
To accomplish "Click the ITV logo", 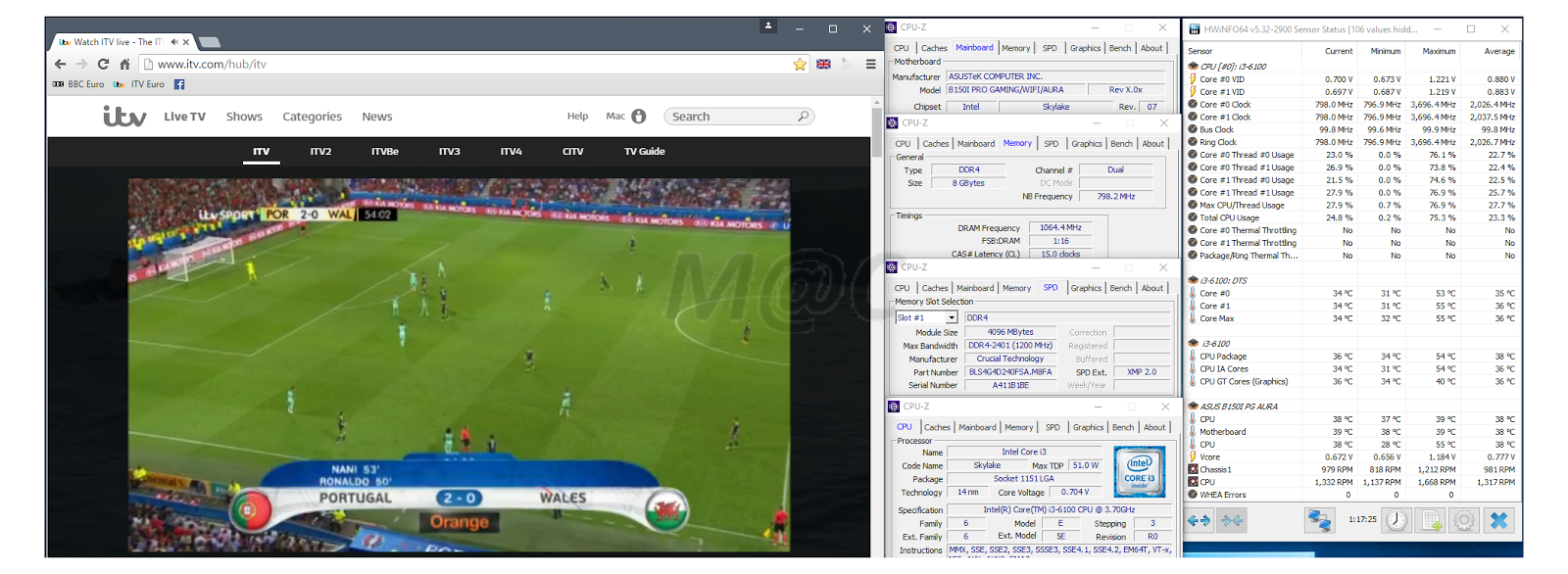I will (x=124, y=117).
